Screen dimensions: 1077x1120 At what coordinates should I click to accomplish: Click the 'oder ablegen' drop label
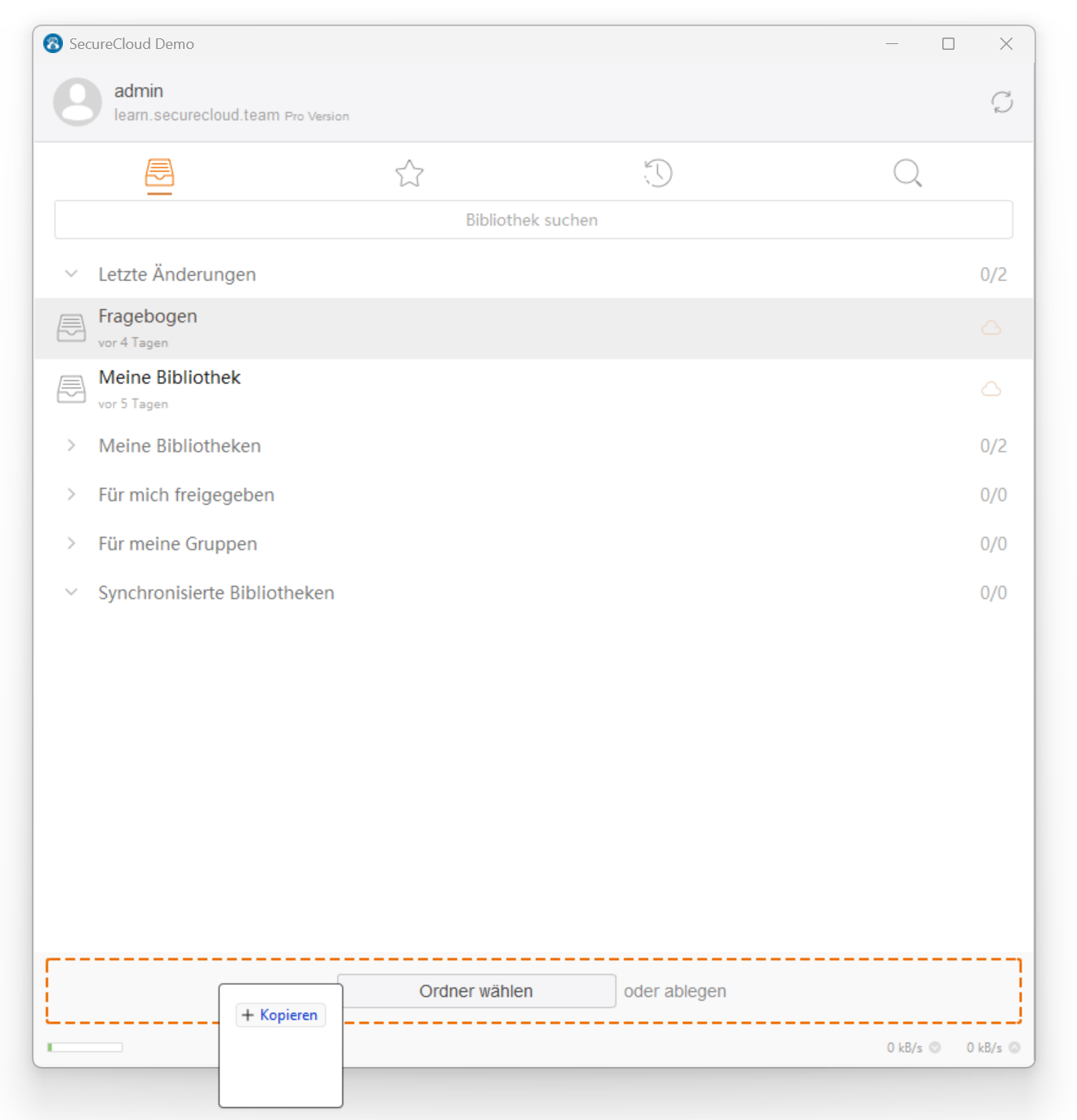click(x=675, y=991)
